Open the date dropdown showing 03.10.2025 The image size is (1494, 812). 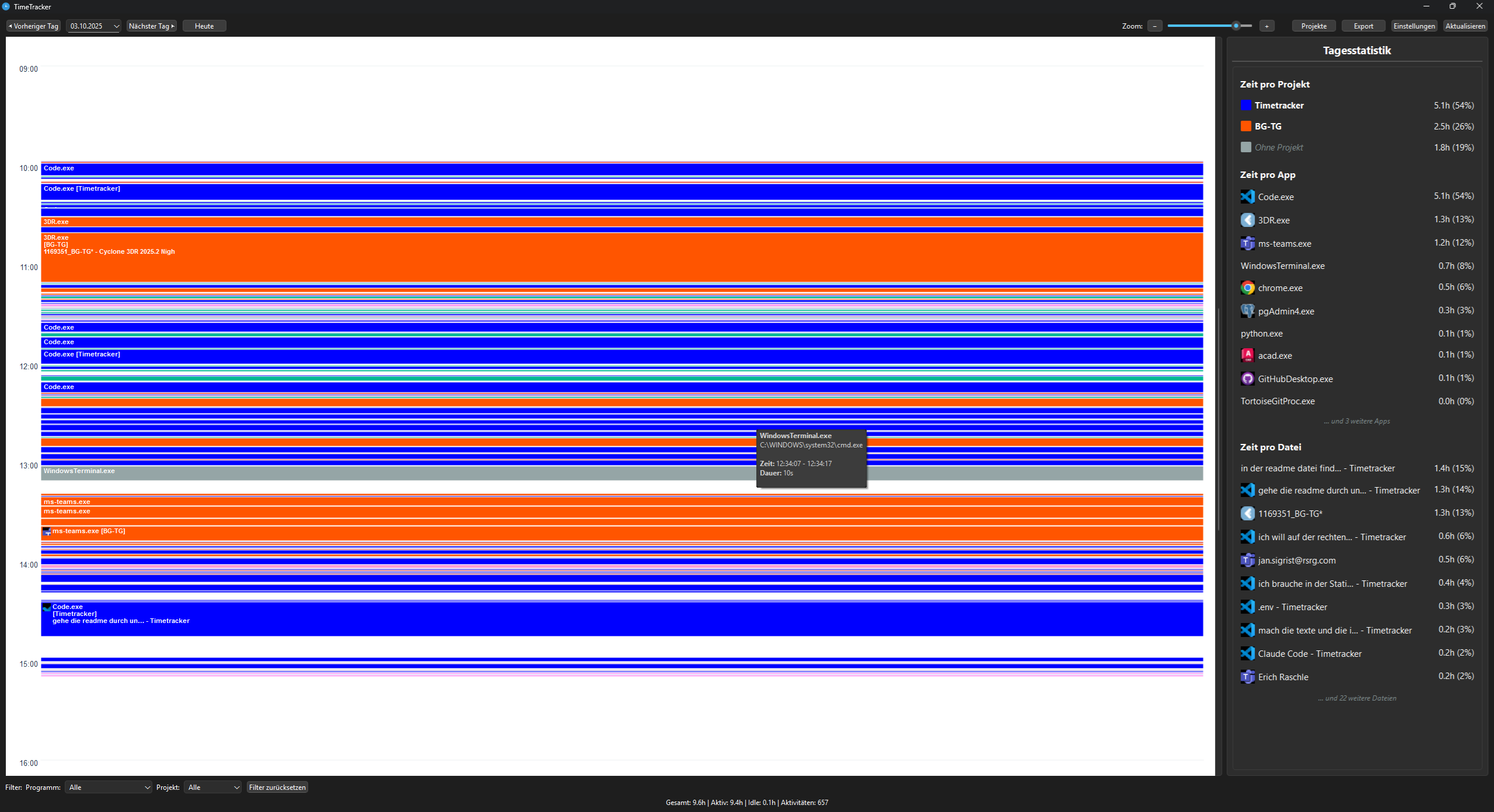coord(116,26)
